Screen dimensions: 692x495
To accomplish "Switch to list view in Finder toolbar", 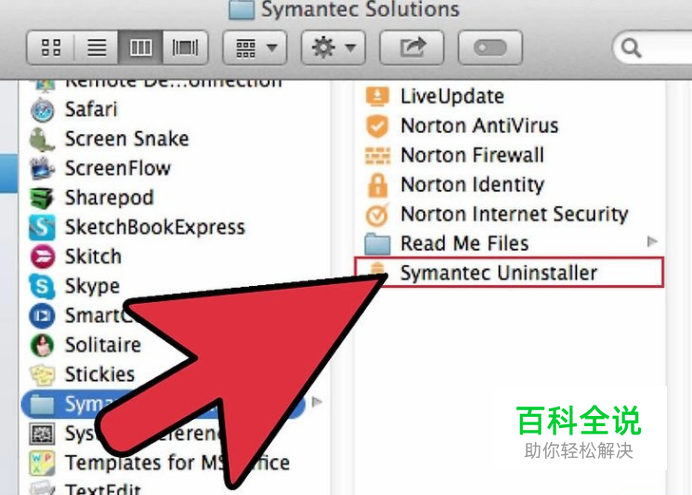I will pyautogui.click(x=96, y=47).
